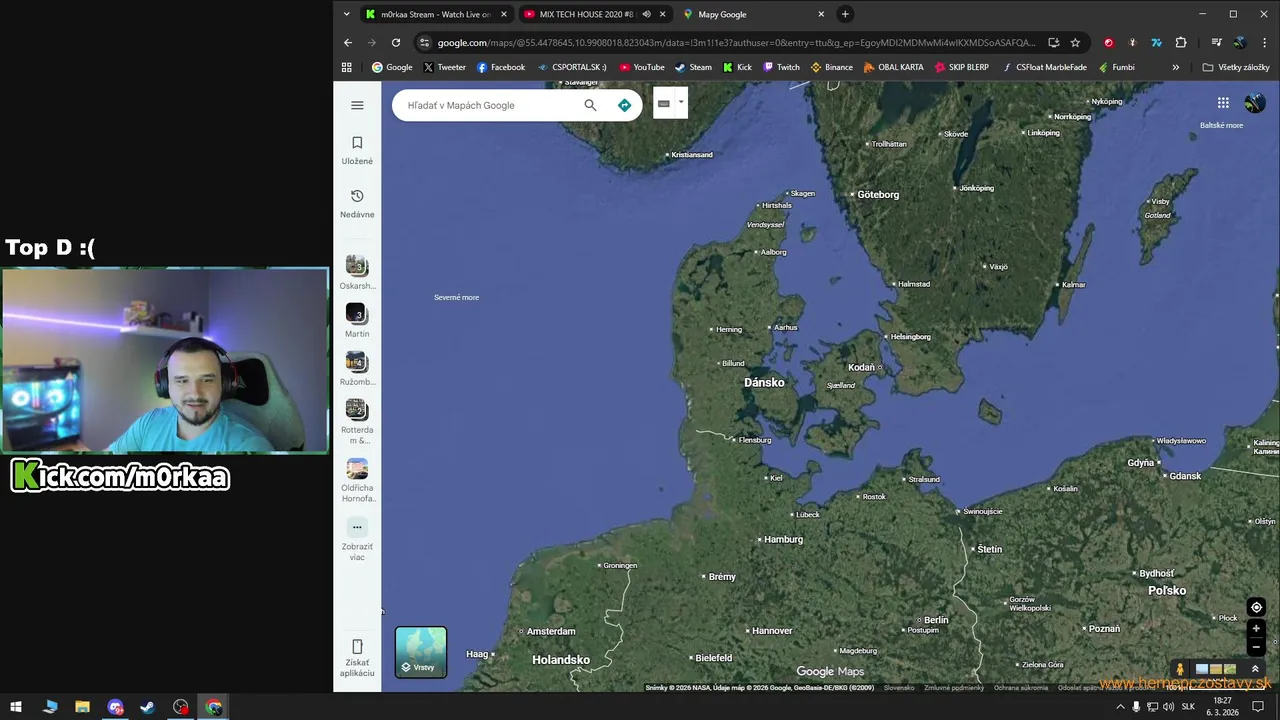
Task: Toggle the Vrstvy layers tile
Action: tap(421, 652)
